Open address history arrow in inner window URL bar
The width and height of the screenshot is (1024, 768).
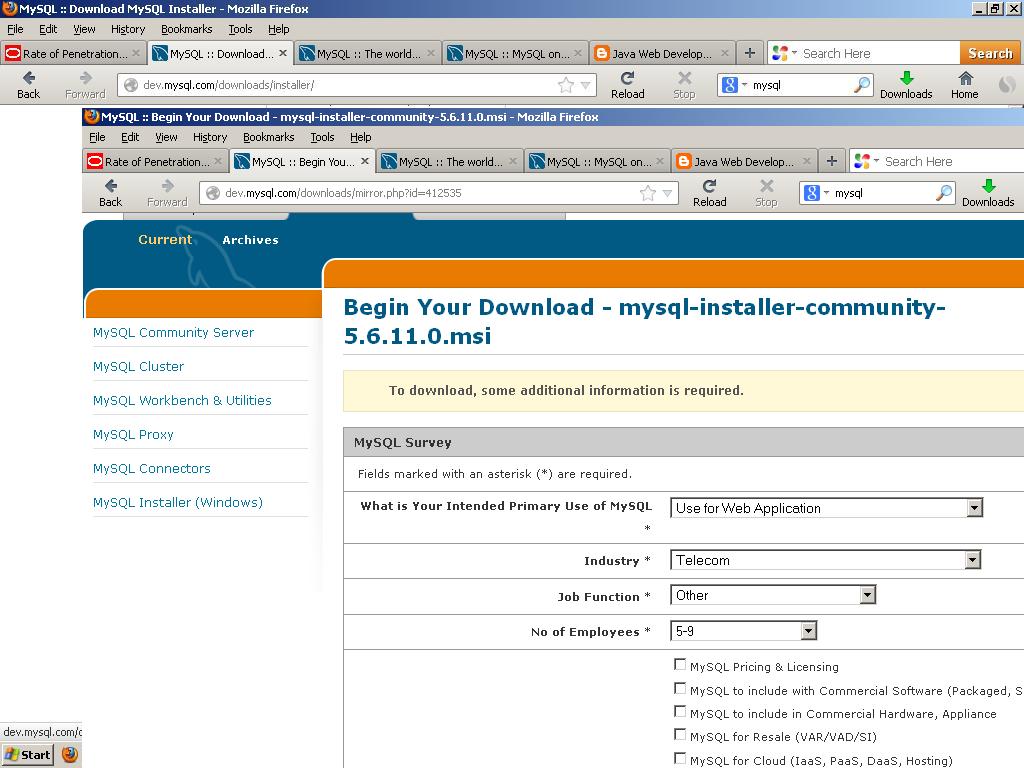click(667, 193)
